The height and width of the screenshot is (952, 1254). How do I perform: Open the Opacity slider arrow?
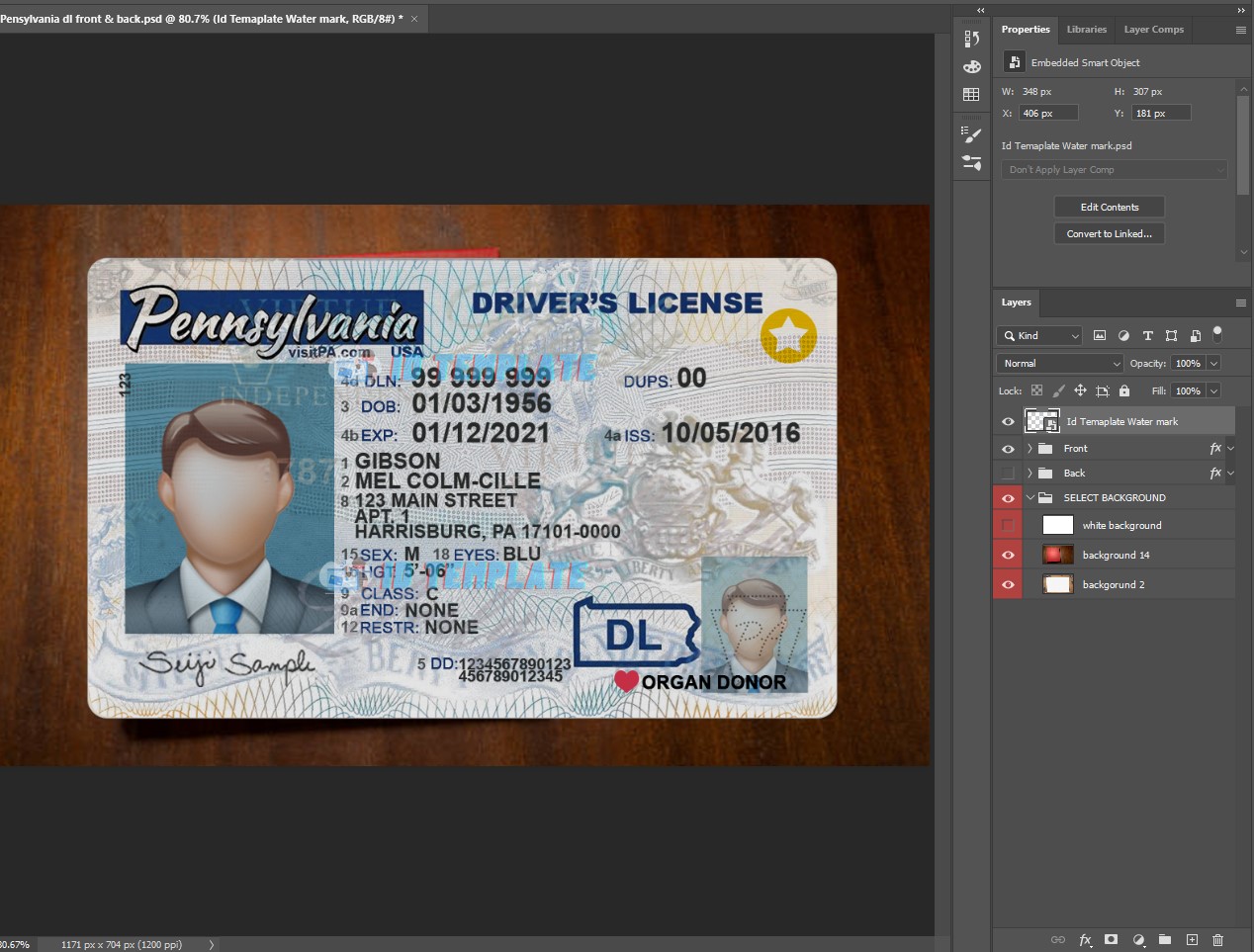[x=1213, y=364]
